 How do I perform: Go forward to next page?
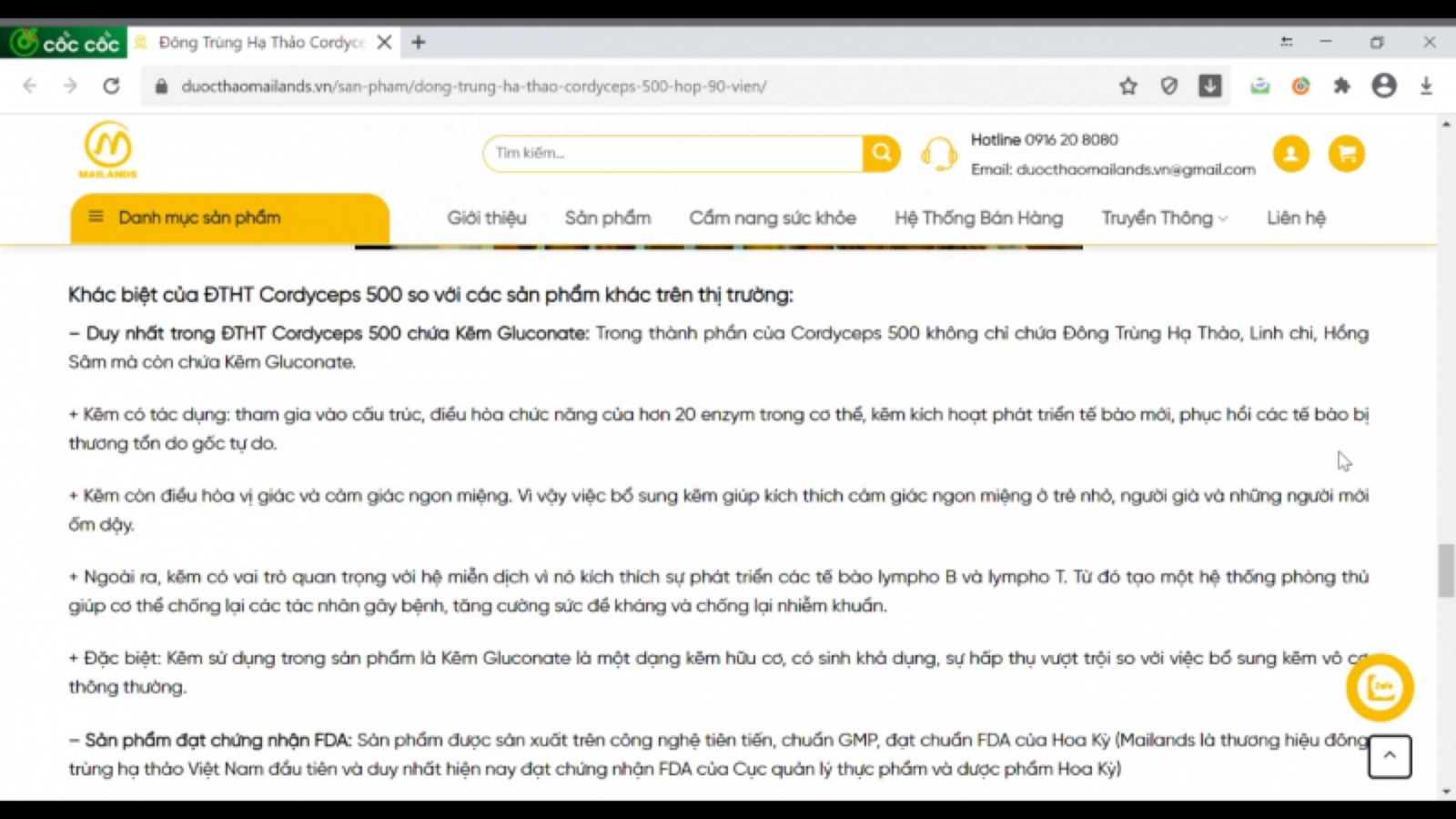click(70, 86)
